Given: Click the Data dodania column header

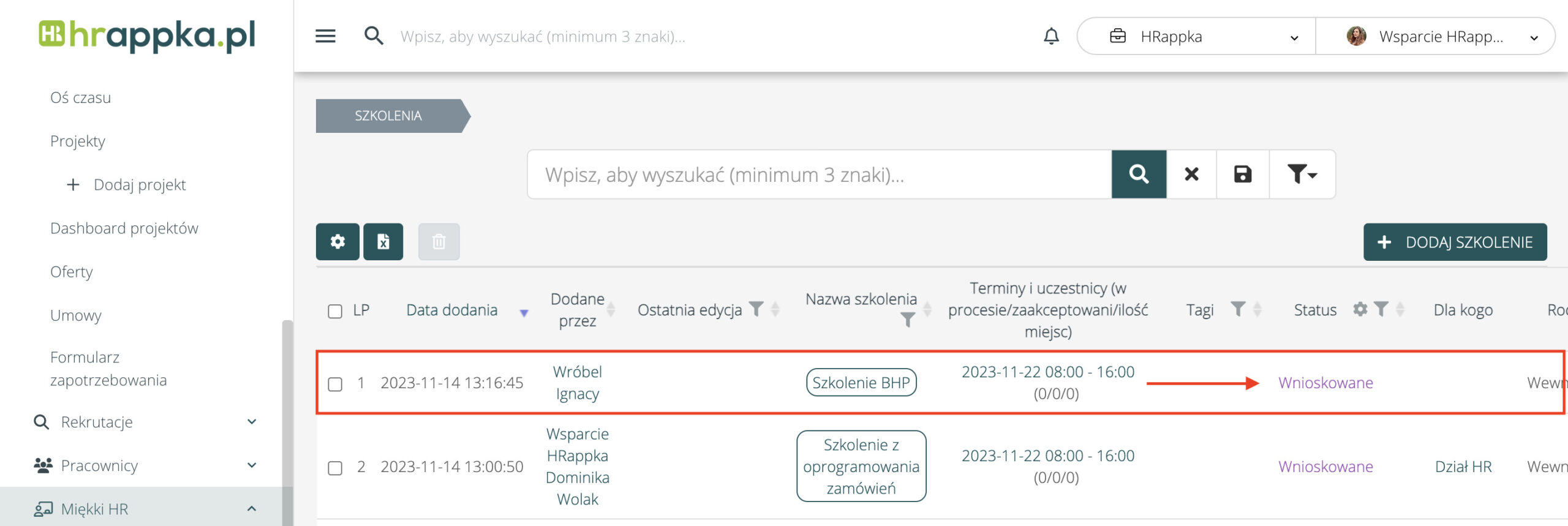Looking at the screenshot, I should (x=452, y=310).
